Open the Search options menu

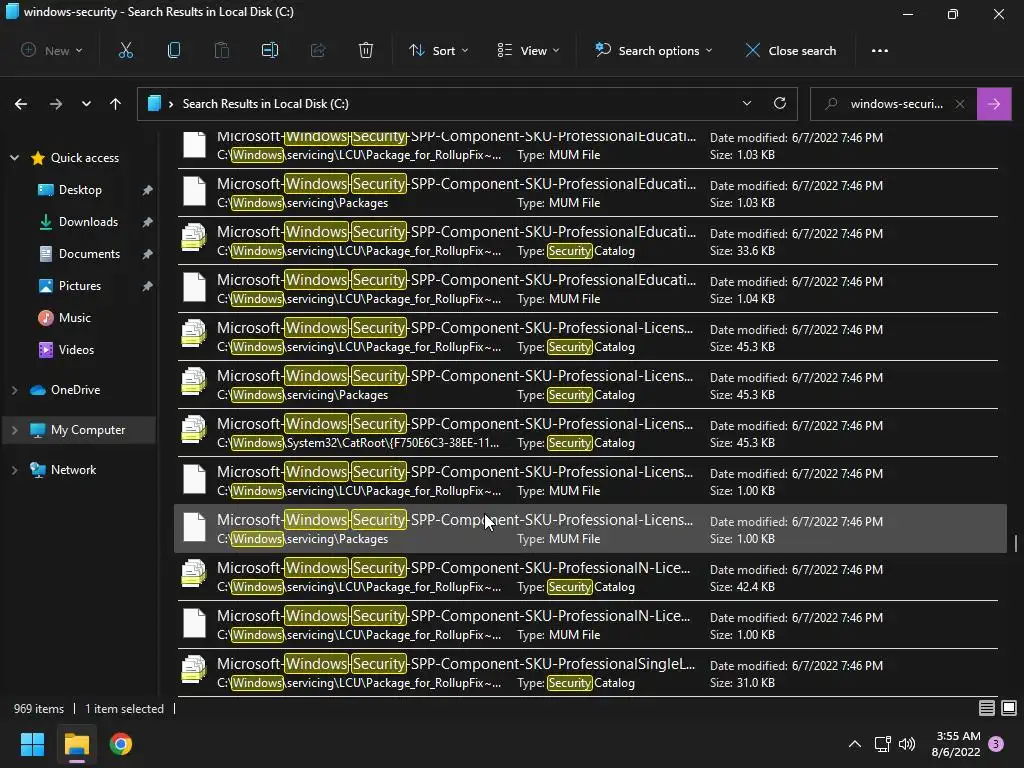pos(653,50)
